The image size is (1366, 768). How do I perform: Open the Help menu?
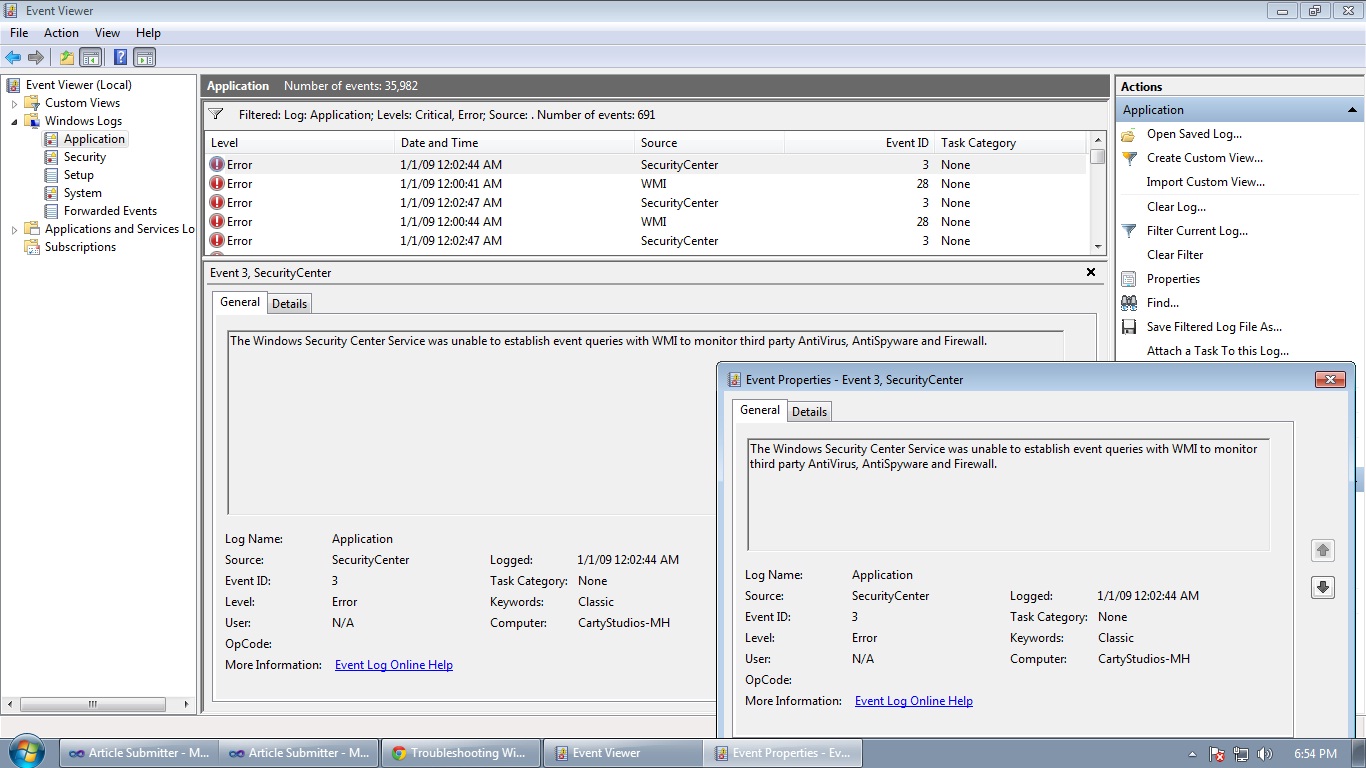coord(148,33)
